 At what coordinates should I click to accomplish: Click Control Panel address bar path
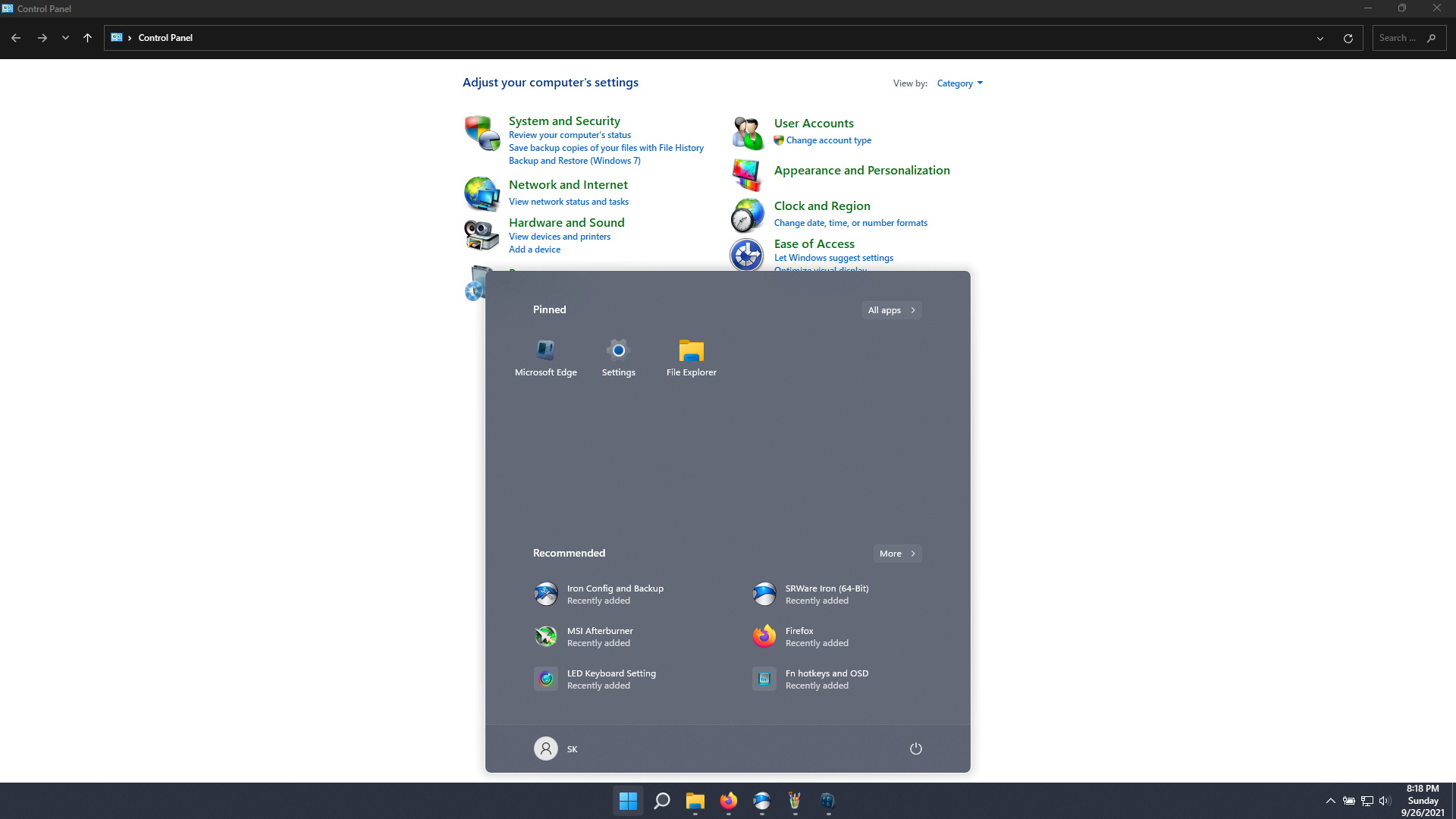pyautogui.click(x=165, y=38)
